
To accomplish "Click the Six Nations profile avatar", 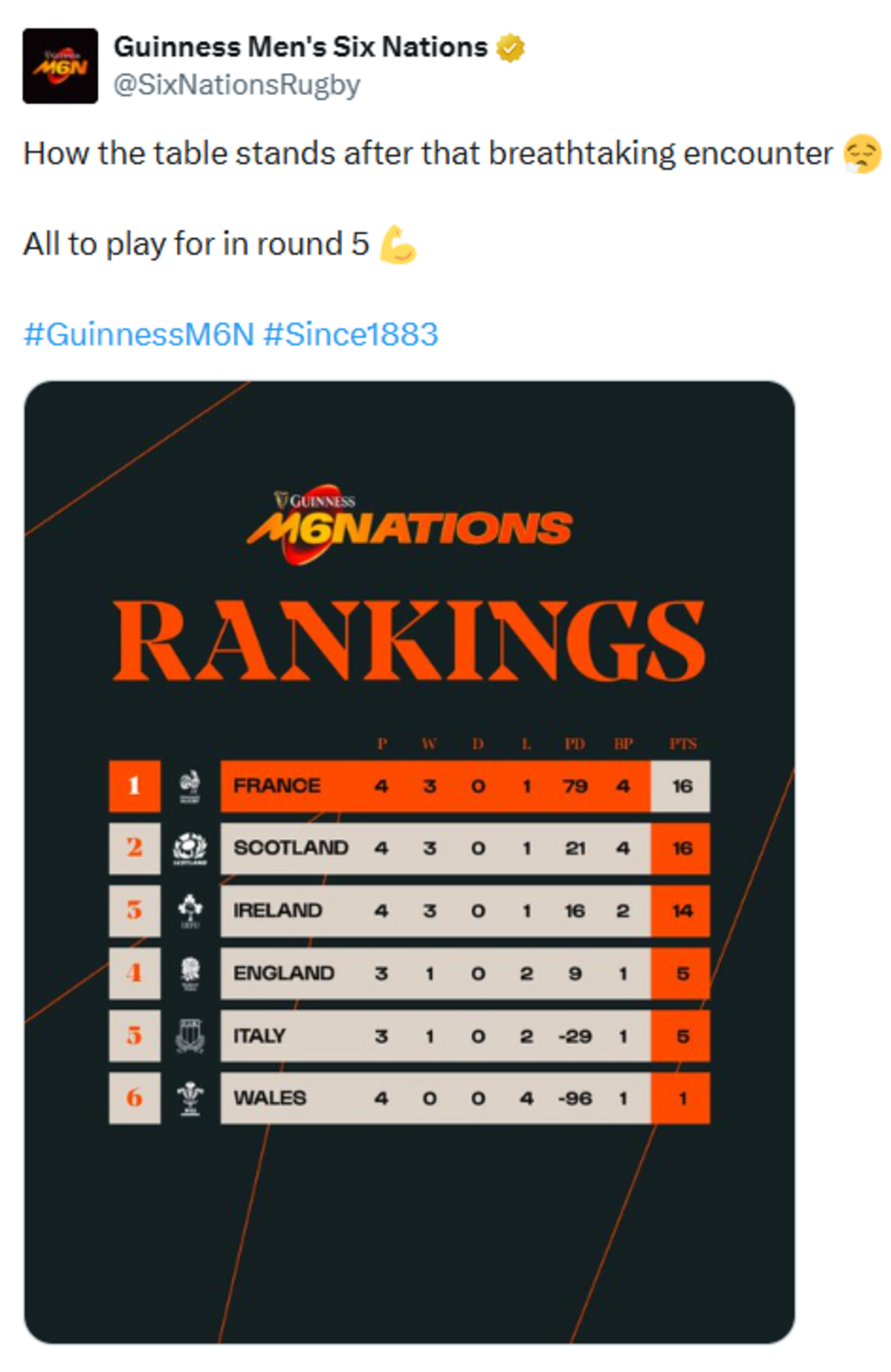I will 60,65.
